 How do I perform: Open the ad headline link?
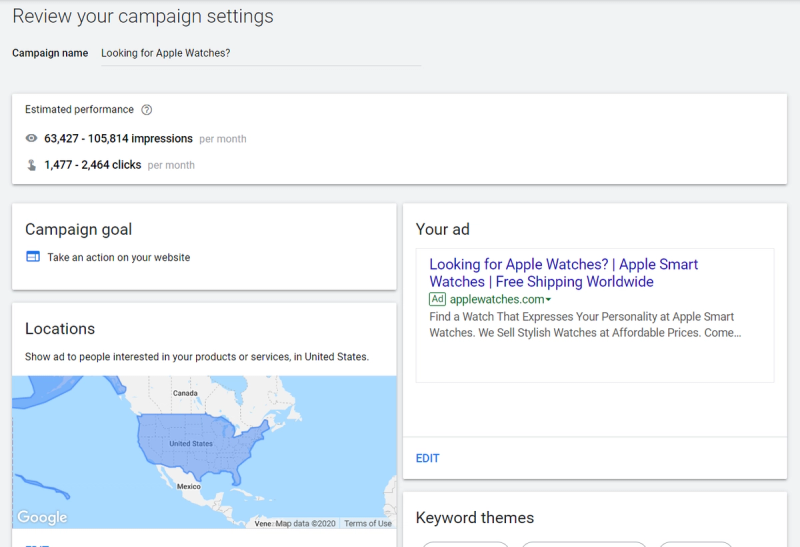563,273
